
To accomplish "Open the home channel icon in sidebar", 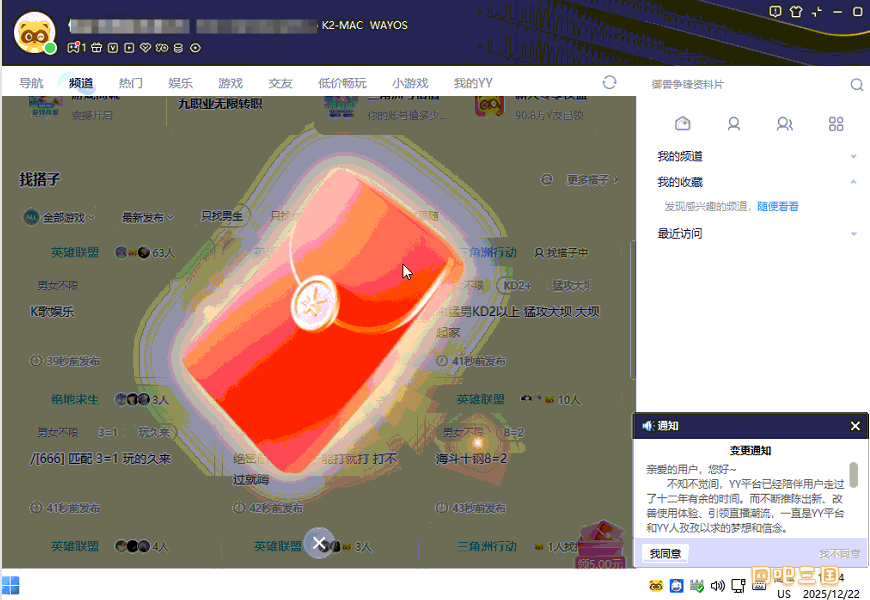I will (682, 123).
